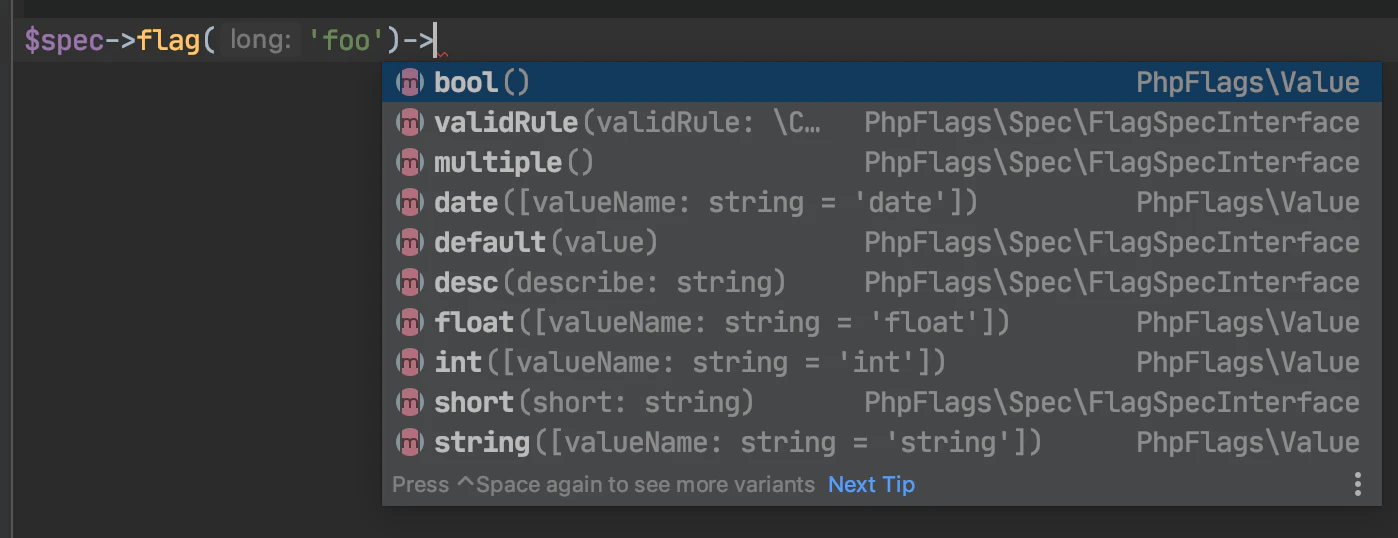Click the long: parameter hint
Screen dimensions: 1398x538
[x=260, y=41]
